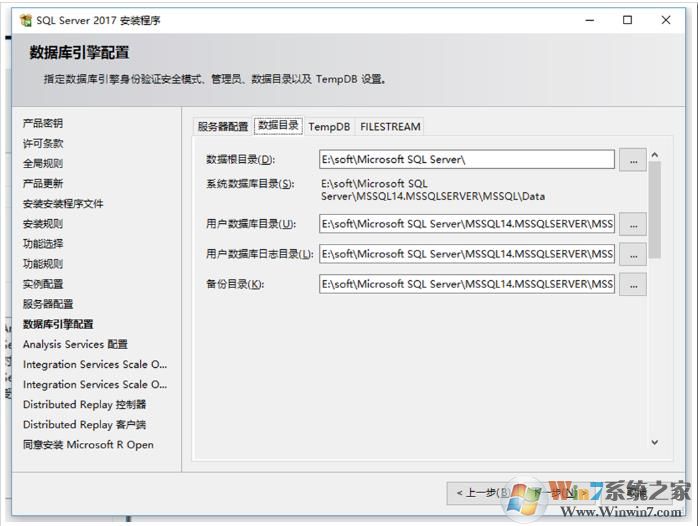
Task: Select 服务器配置 step in sidebar
Action: 48,304
